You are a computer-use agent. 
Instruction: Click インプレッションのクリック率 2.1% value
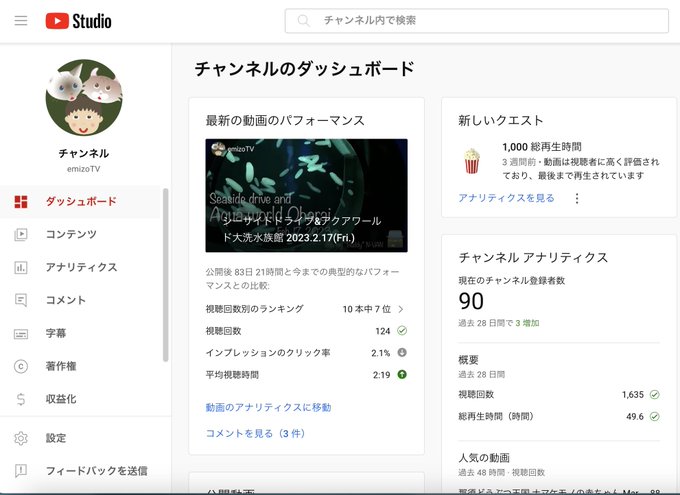tap(381, 353)
